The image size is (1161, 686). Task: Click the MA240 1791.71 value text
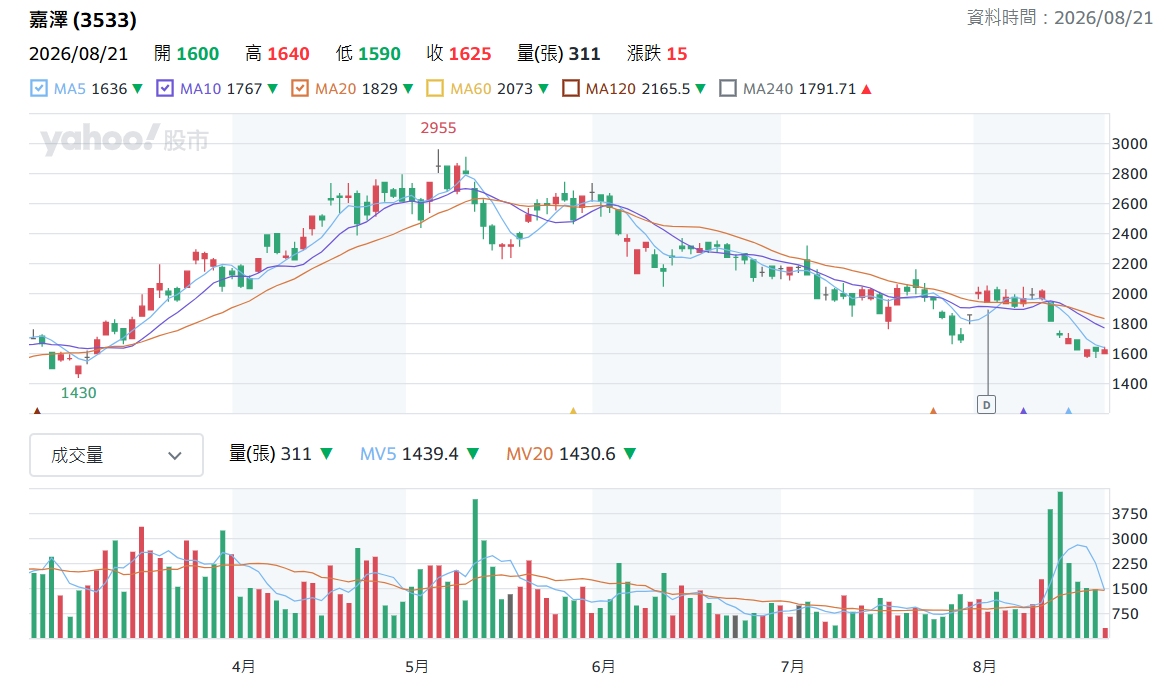800,89
